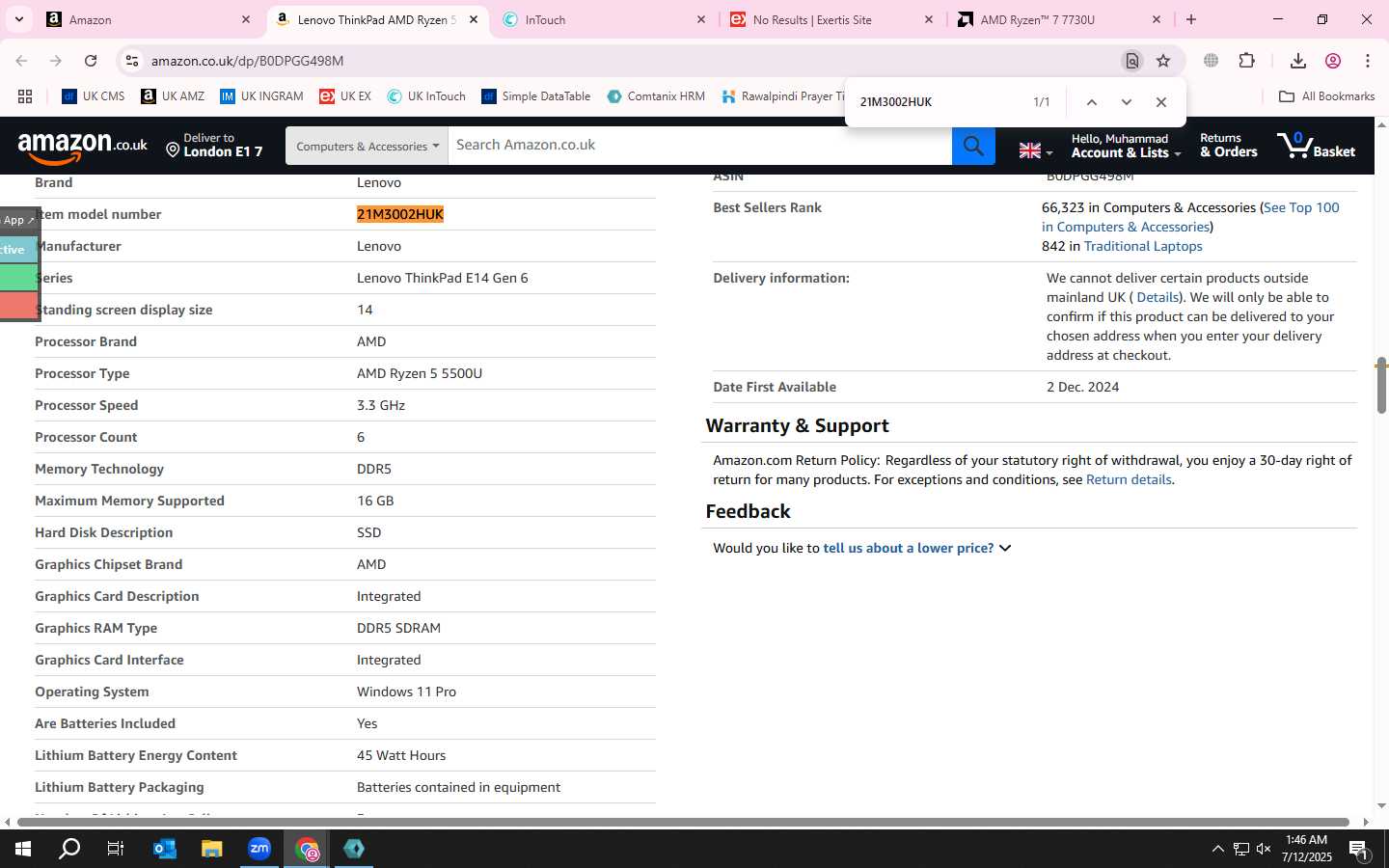
Task: Click the vertical page scrollbar thumb
Action: [1381, 386]
